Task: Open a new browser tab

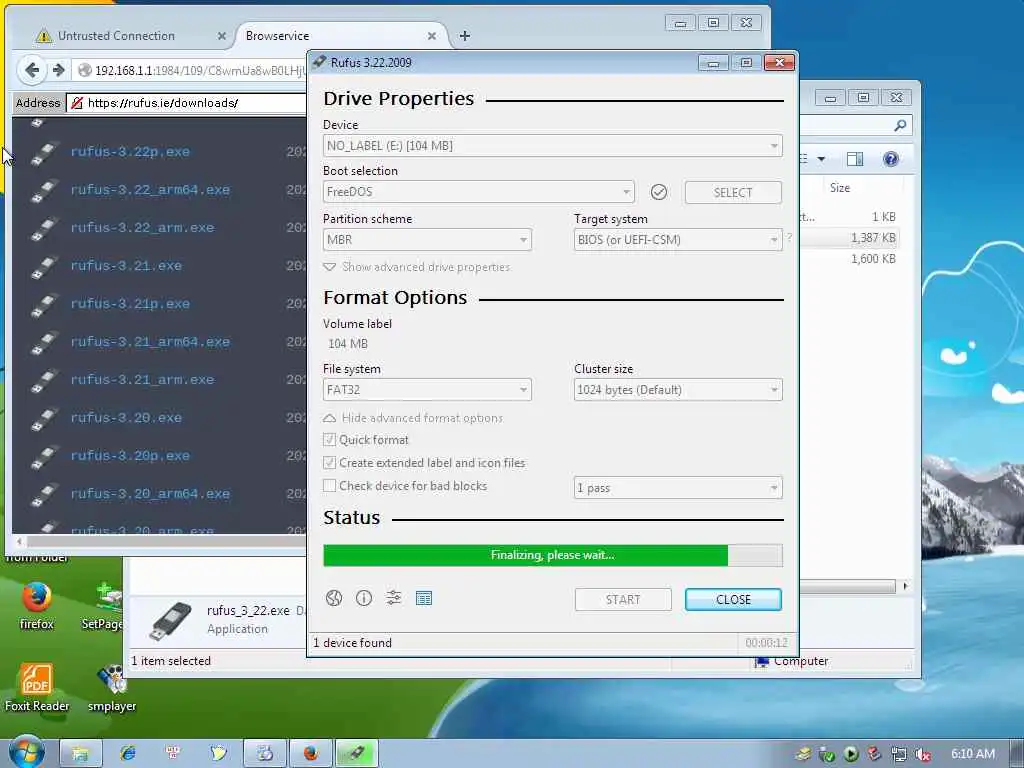Action: (464, 36)
